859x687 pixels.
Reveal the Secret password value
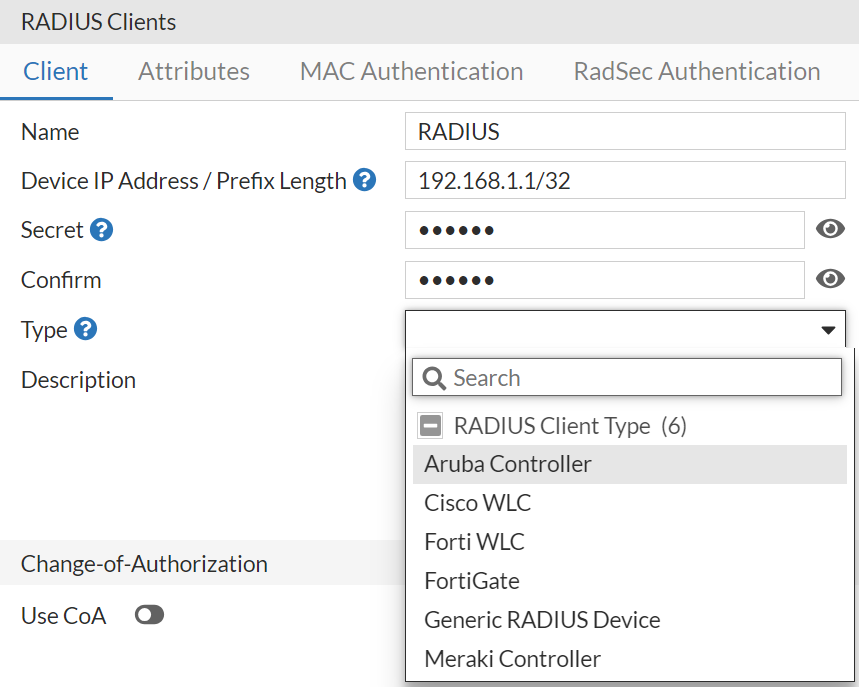830,229
